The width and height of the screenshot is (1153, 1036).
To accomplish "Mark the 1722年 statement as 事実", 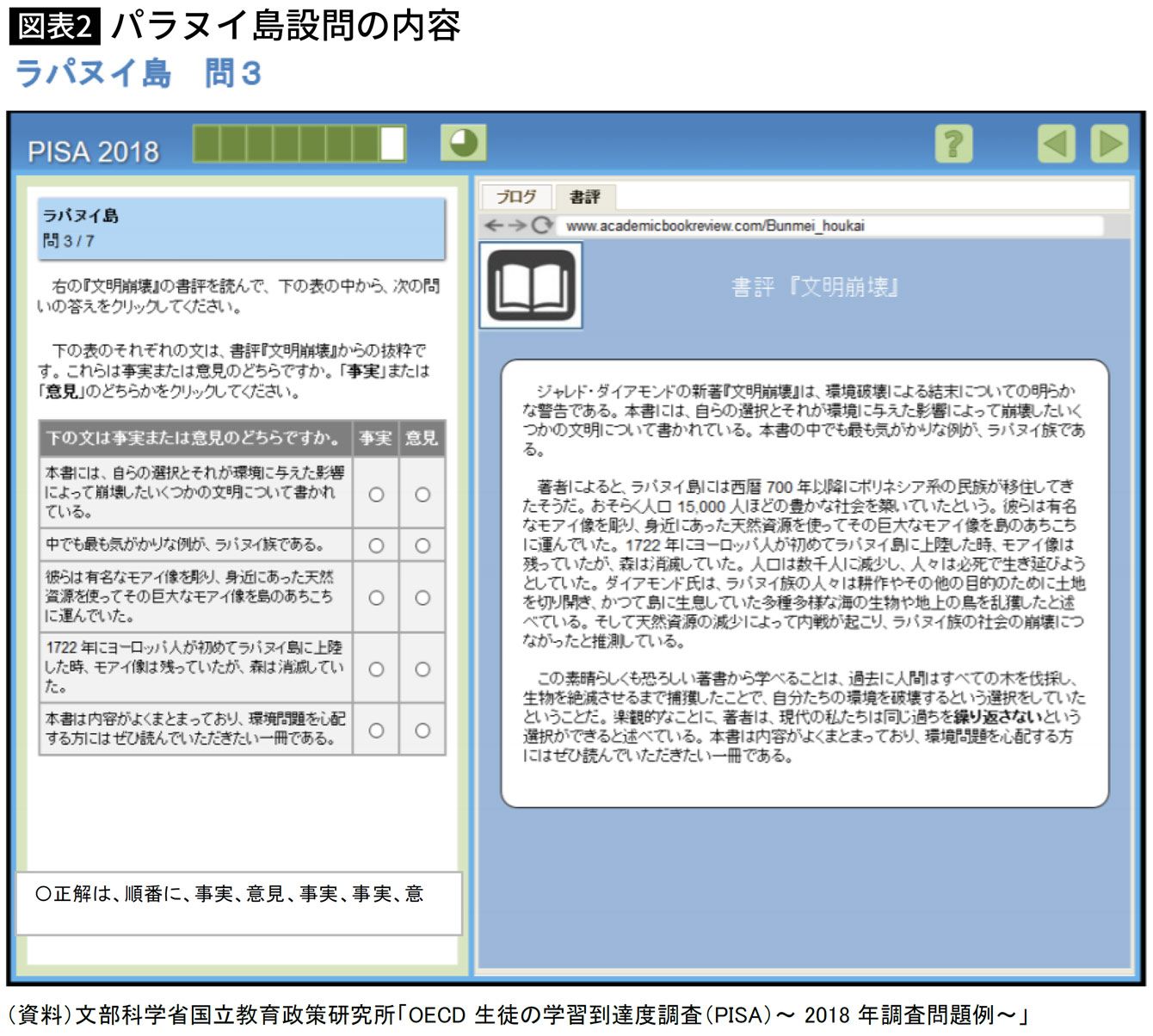I will tap(376, 669).
